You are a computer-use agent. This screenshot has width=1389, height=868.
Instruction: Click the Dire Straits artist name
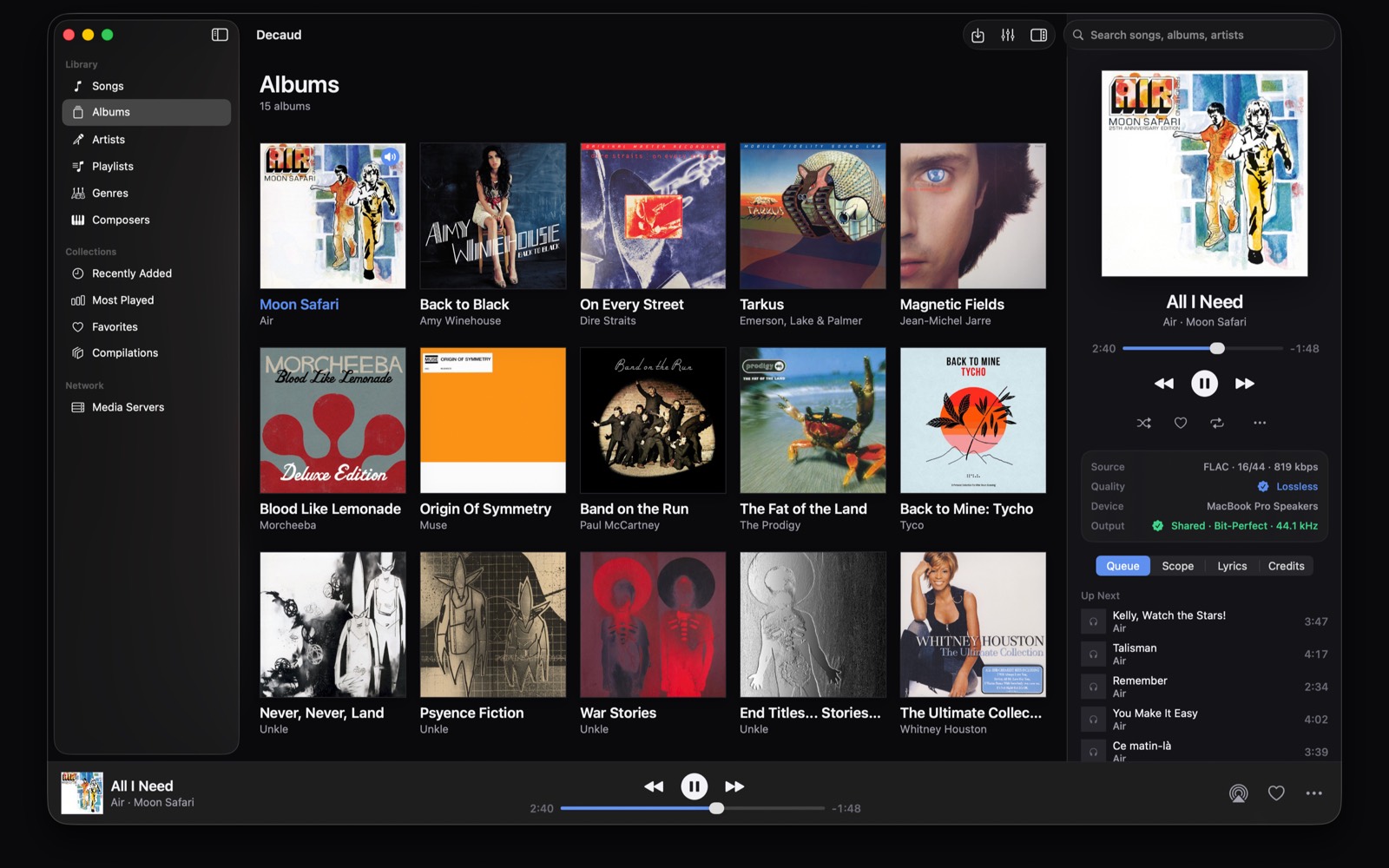(608, 321)
